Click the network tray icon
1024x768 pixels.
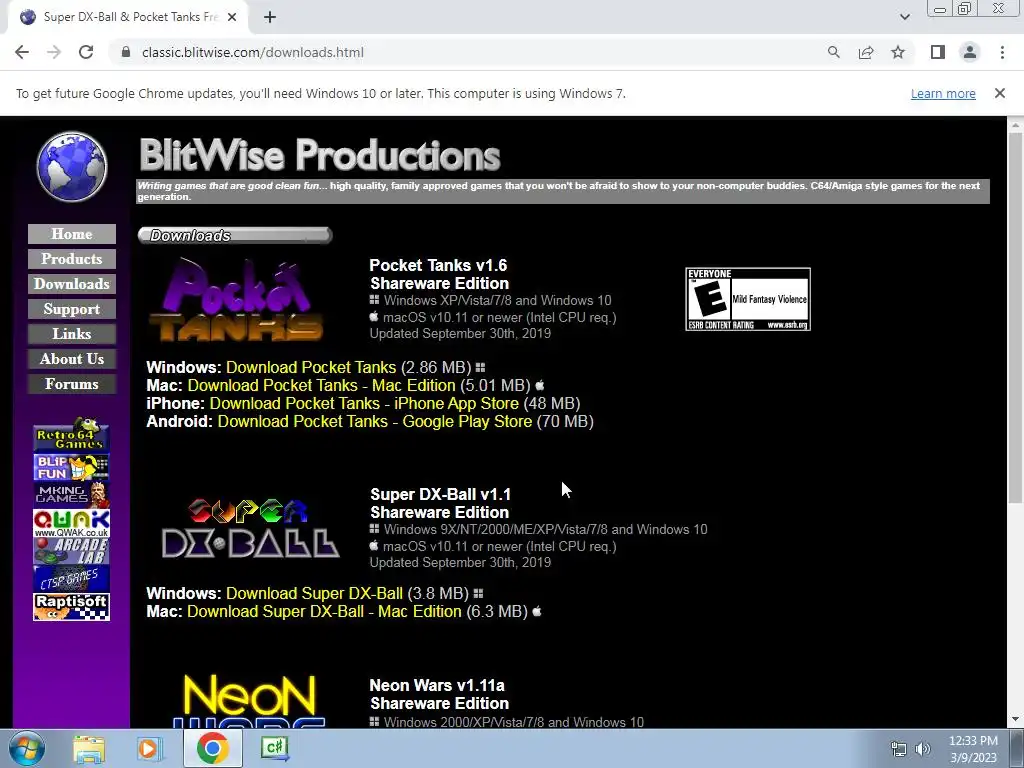[x=899, y=749]
